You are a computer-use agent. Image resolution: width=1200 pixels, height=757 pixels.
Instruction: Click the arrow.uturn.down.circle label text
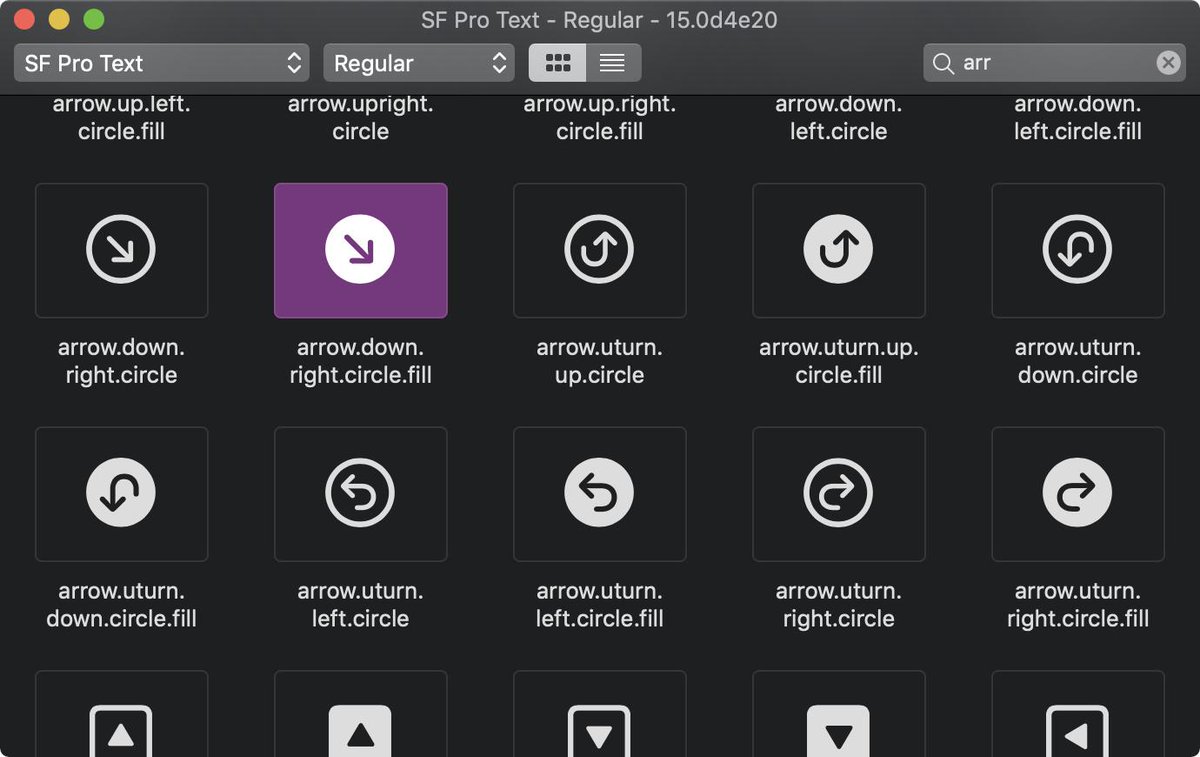point(1078,362)
